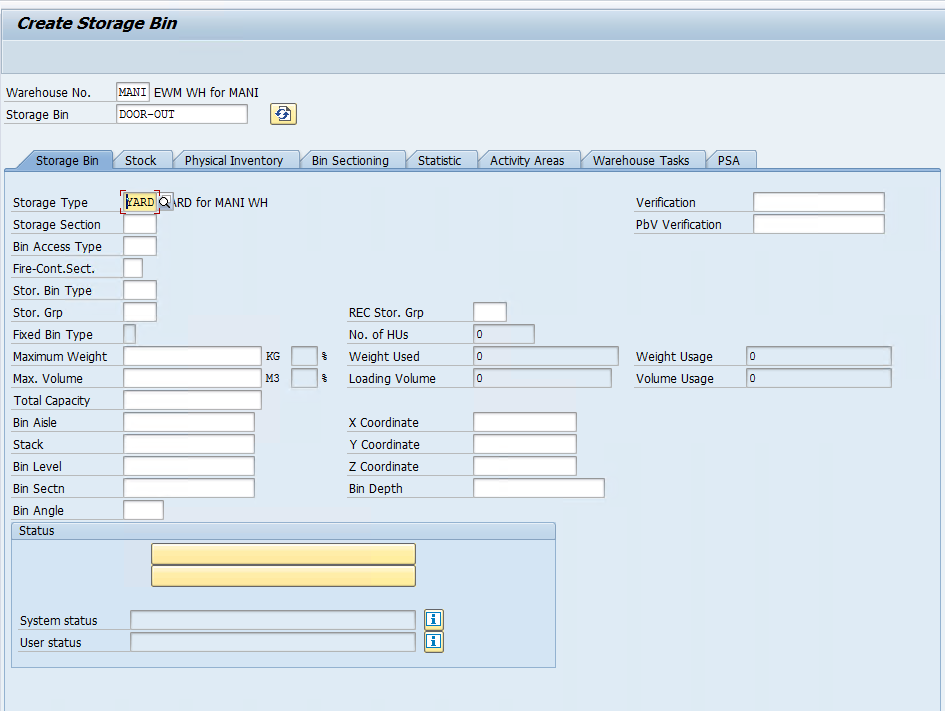Image resolution: width=945 pixels, height=711 pixels.
Task: Open the Physical Inventory tab
Action: 234,160
